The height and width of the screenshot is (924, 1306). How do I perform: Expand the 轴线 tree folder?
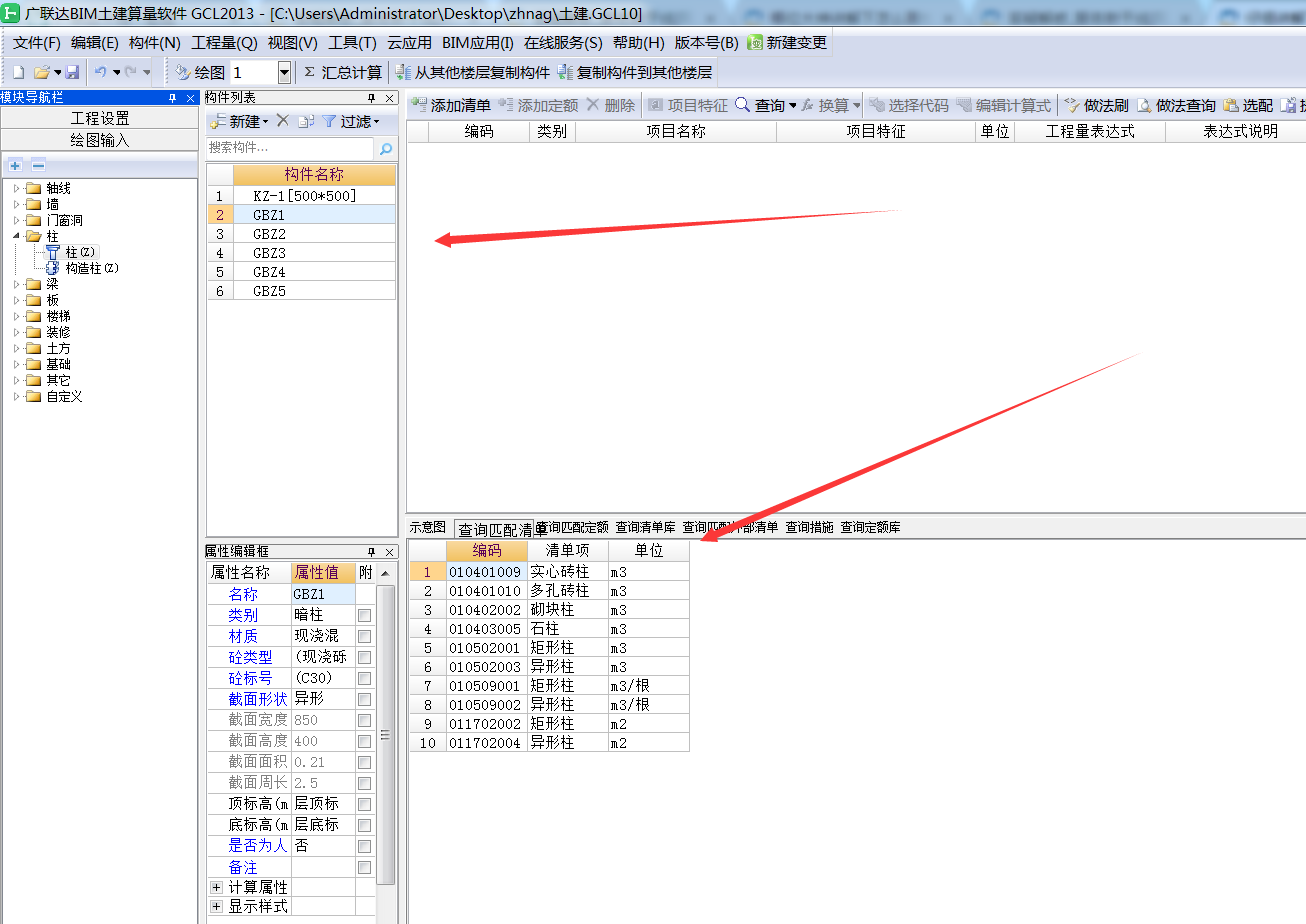point(16,188)
